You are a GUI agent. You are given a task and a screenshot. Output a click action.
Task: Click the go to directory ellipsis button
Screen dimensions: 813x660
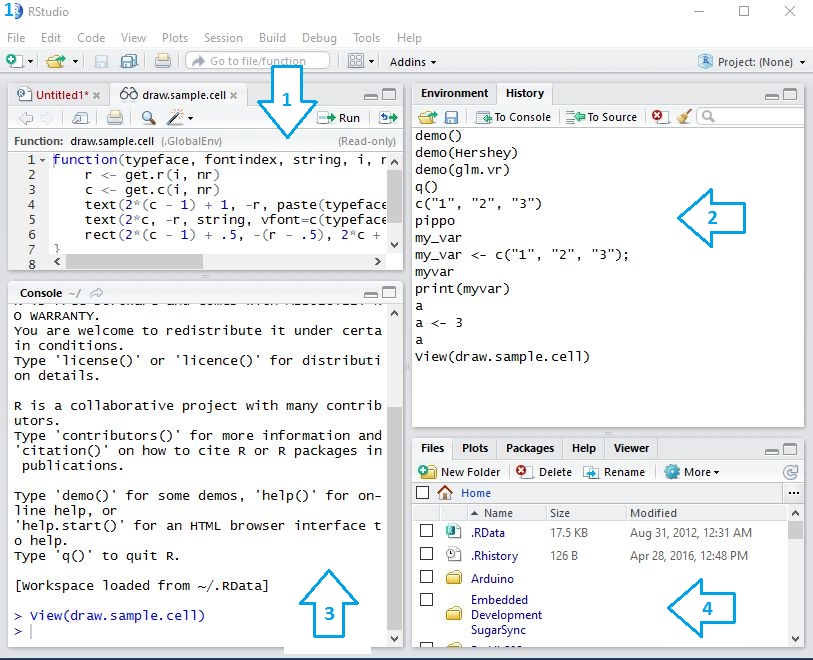point(794,493)
